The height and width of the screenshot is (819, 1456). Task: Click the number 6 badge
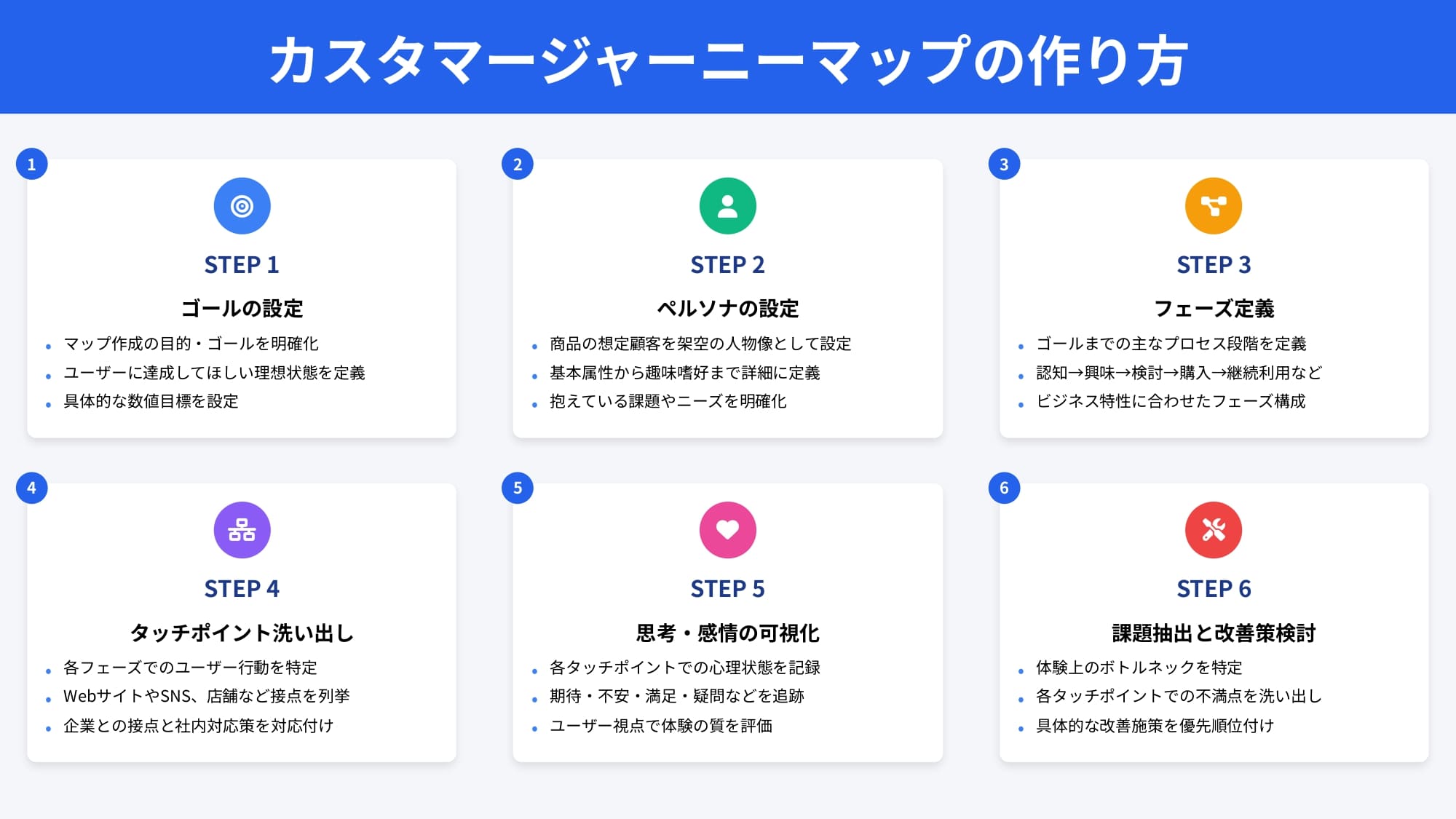[x=1004, y=488]
